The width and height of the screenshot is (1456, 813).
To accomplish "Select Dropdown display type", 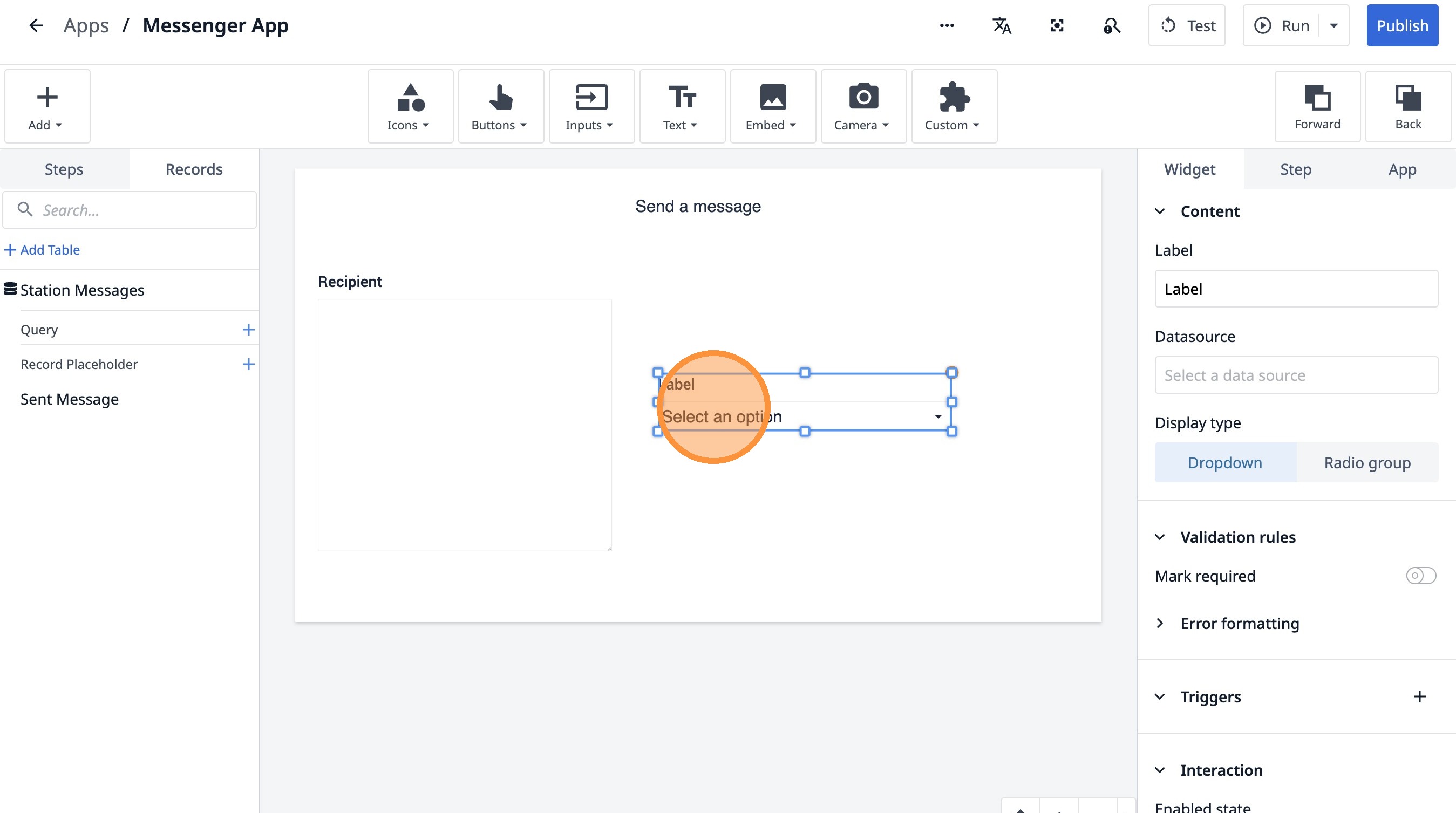I will pyautogui.click(x=1225, y=463).
